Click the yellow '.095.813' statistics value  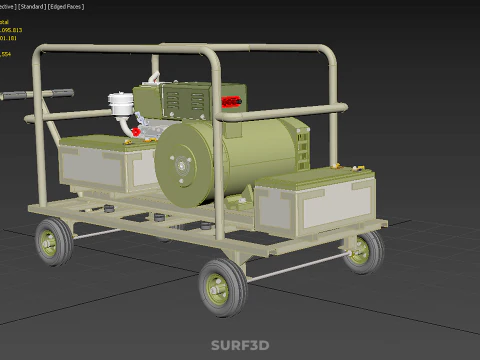pos(11,30)
